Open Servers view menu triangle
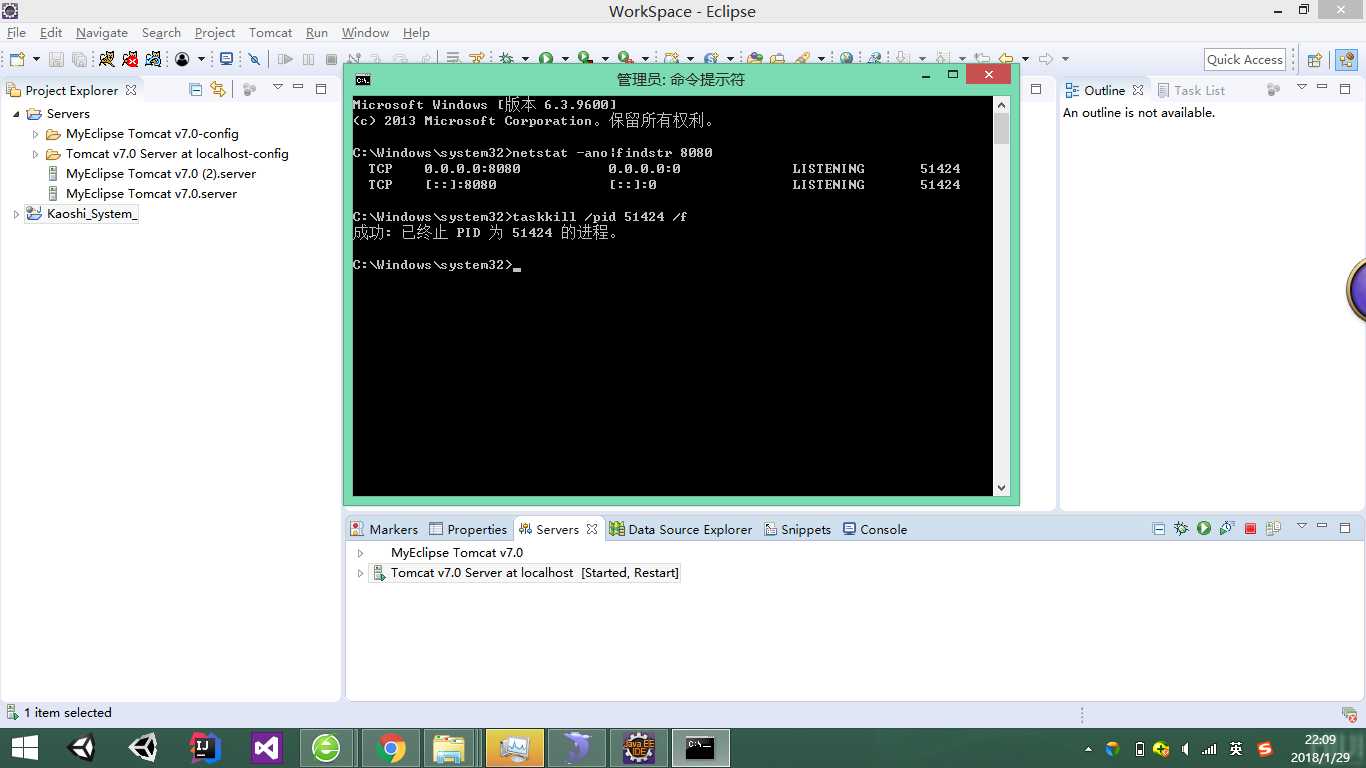The image size is (1366, 768). pyautogui.click(x=1302, y=525)
